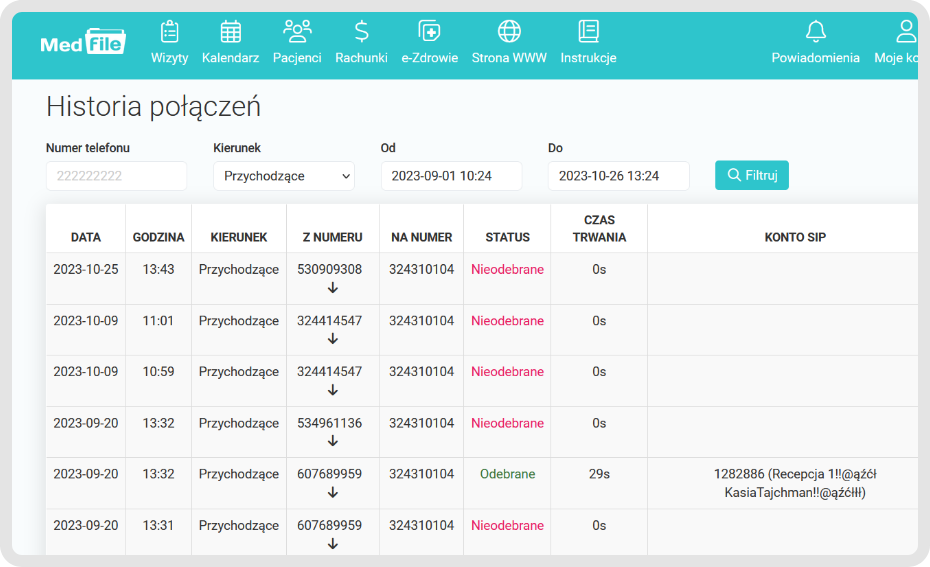Open the Wizyty clipboard icon
The width and height of the screenshot is (930, 567).
(x=169, y=31)
